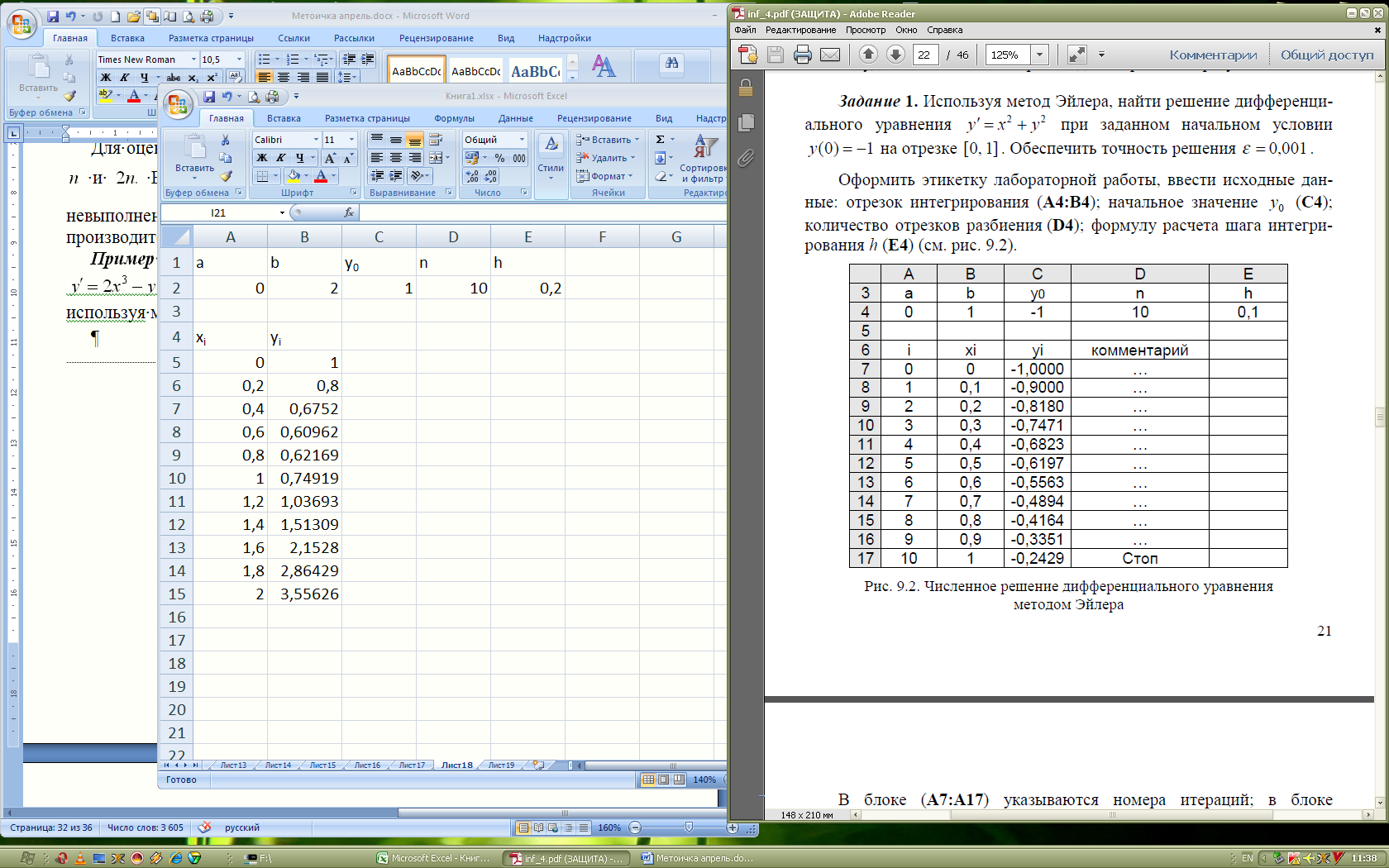Image resolution: width=1389 pixels, height=868 pixels.
Task: Click the email envelope icon in Adobe Reader
Action: coord(830,55)
